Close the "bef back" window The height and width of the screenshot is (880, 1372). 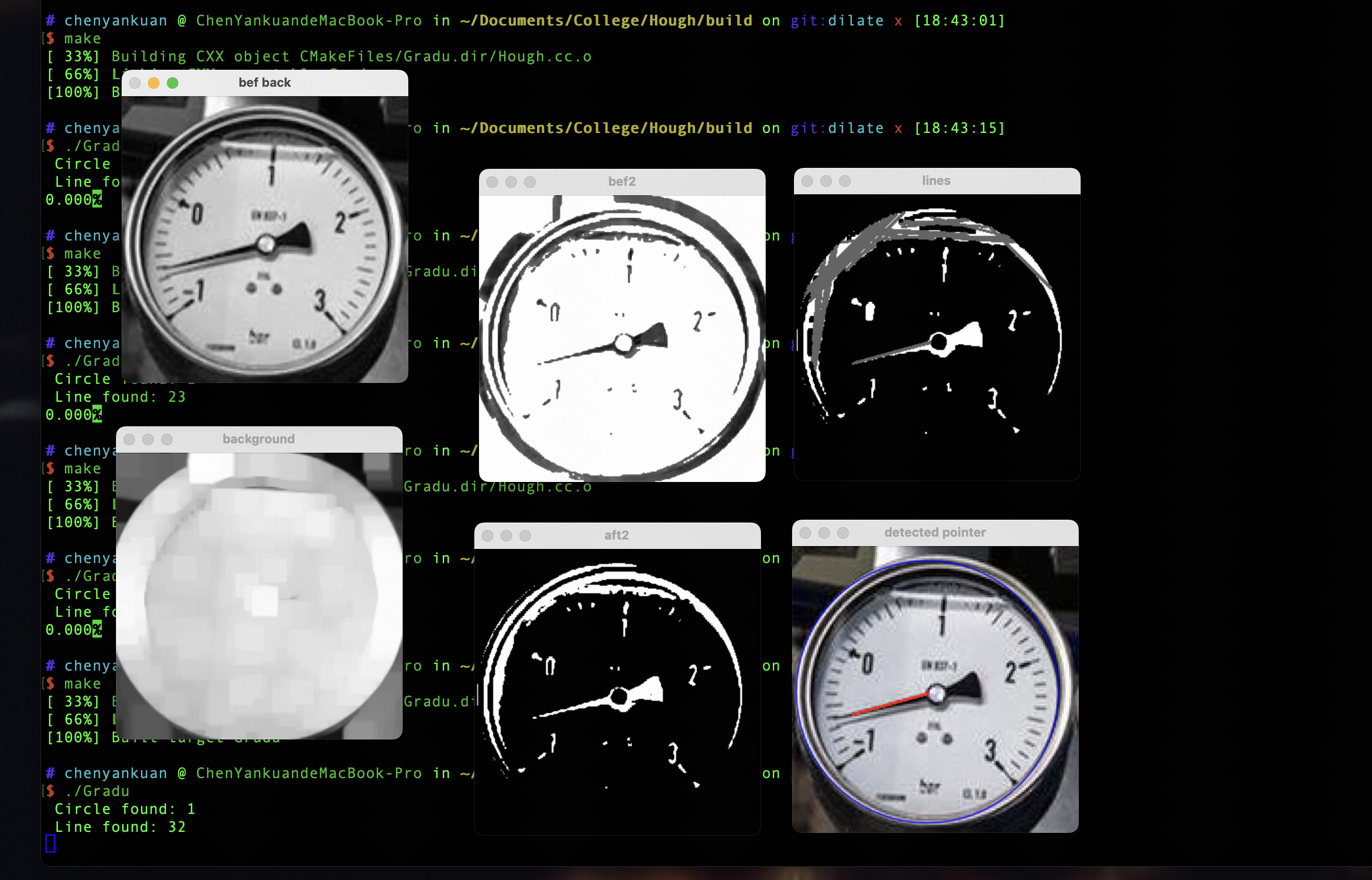click(135, 83)
